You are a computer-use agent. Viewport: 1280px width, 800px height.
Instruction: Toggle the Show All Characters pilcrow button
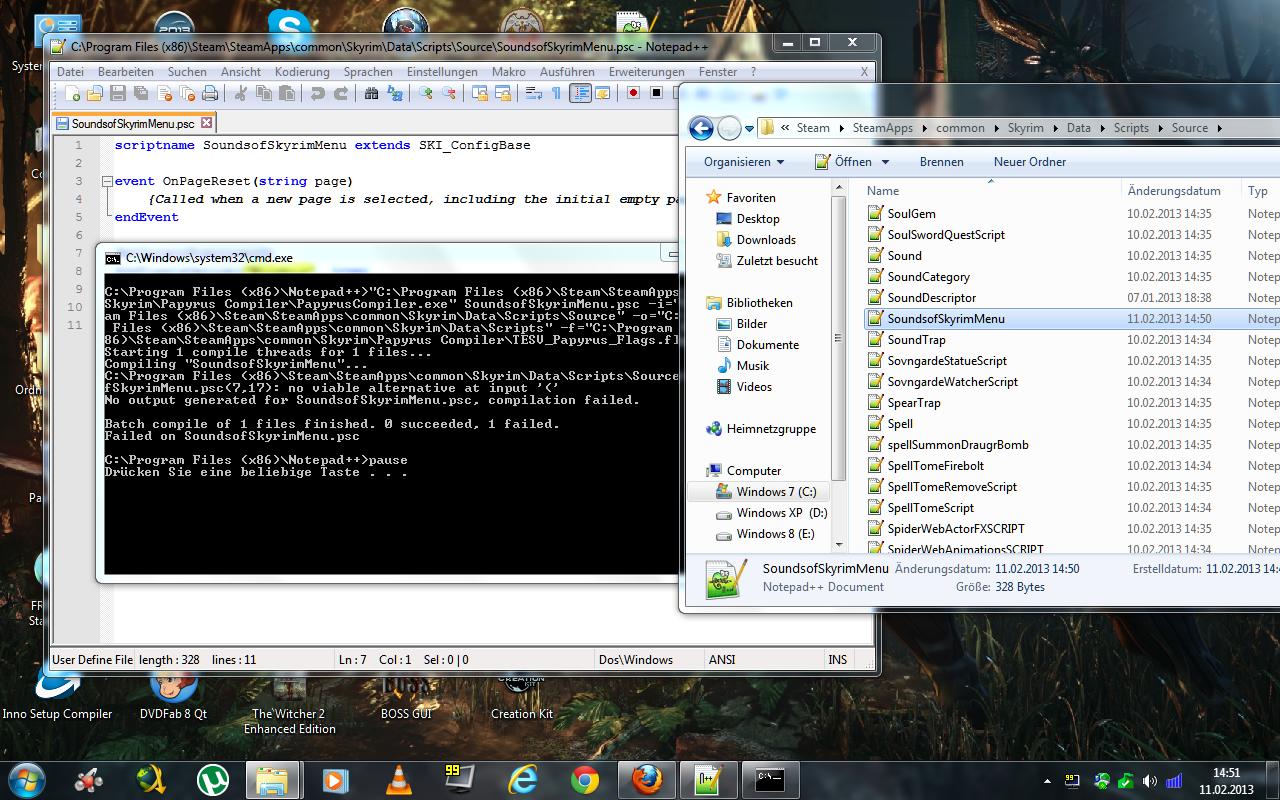[x=556, y=93]
